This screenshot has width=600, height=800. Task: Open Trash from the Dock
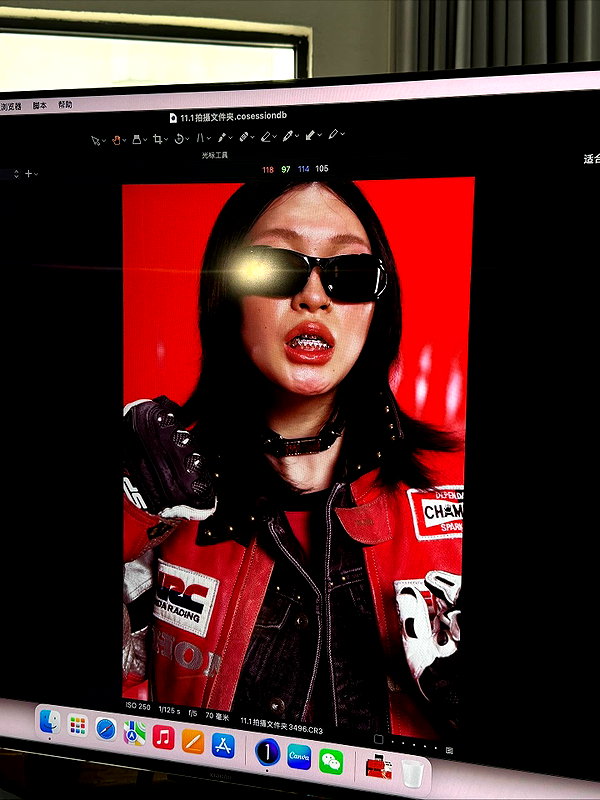point(412,773)
